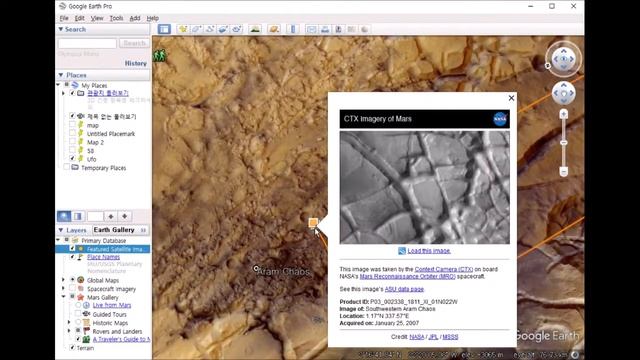Click Load this image link
This screenshot has height=360, width=640.
click(x=429, y=251)
